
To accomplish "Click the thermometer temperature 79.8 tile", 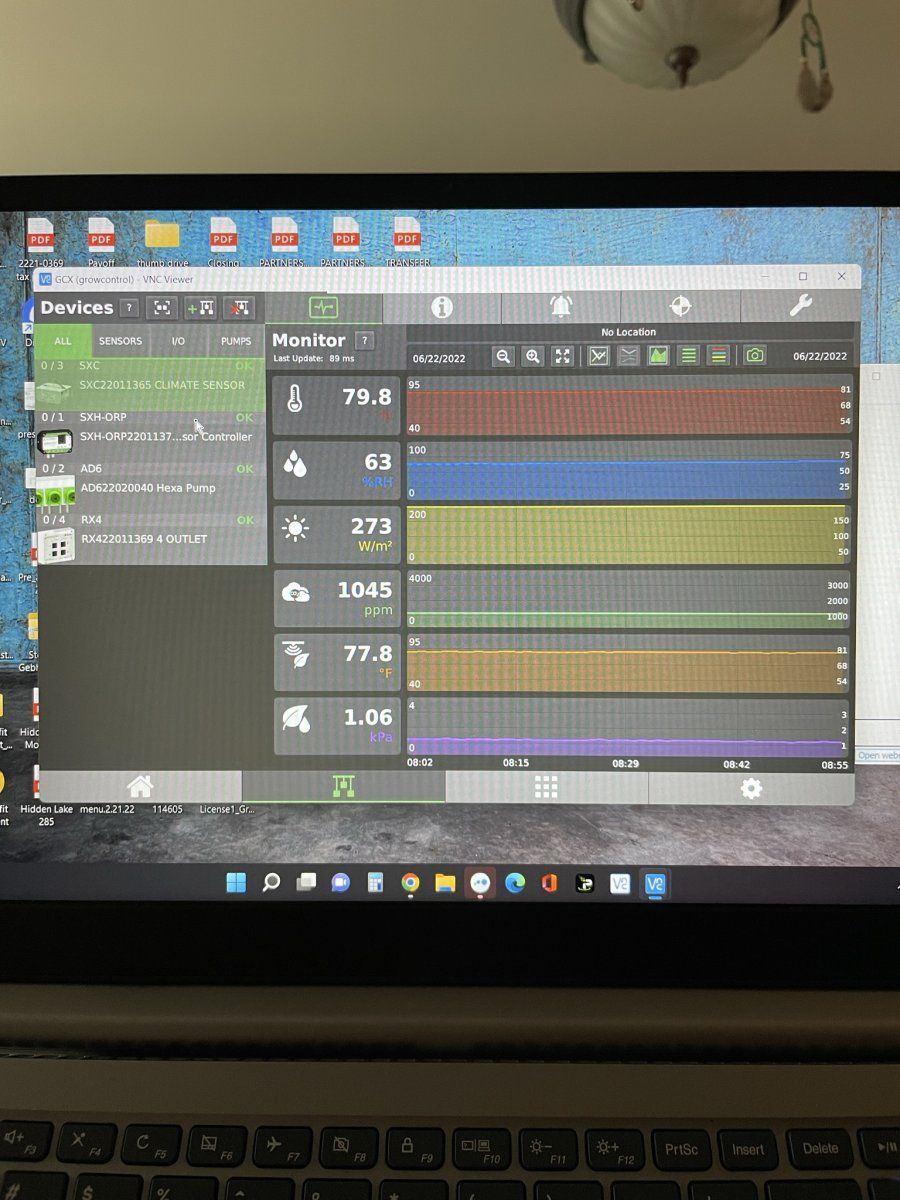I will pyautogui.click(x=337, y=405).
